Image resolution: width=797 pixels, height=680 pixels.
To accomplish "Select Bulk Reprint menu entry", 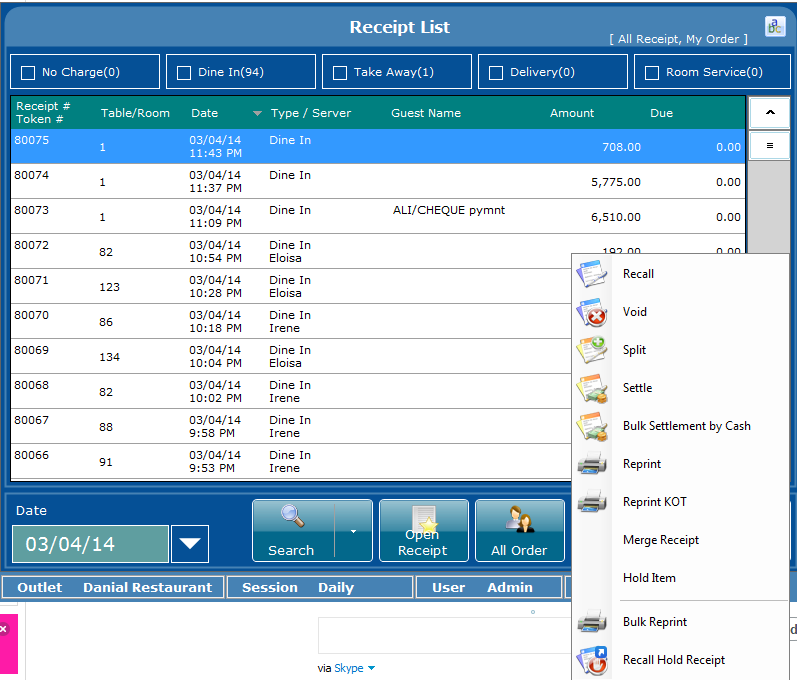I will [655, 622].
